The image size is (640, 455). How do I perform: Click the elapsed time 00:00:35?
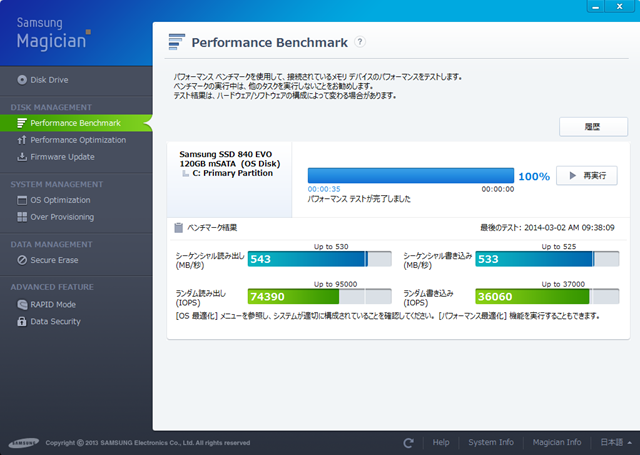tap(324, 189)
